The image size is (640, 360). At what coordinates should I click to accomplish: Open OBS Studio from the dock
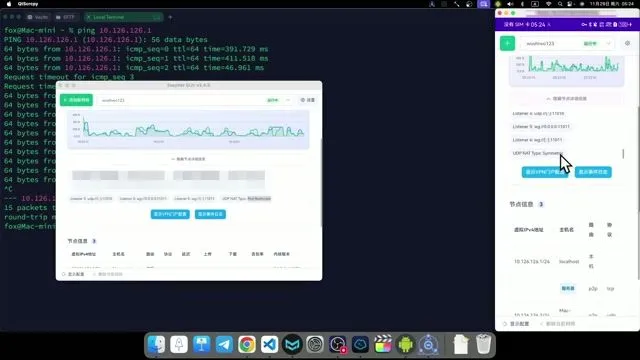(x=338, y=344)
